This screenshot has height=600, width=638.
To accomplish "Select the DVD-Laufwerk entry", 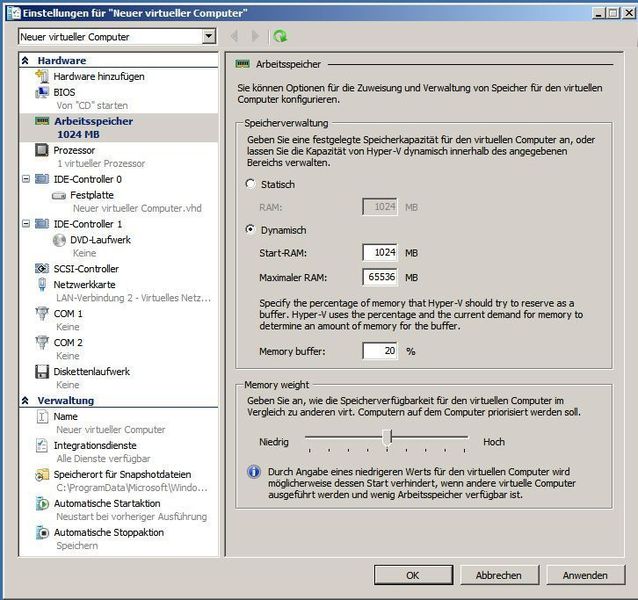I will (x=100, y=240).
